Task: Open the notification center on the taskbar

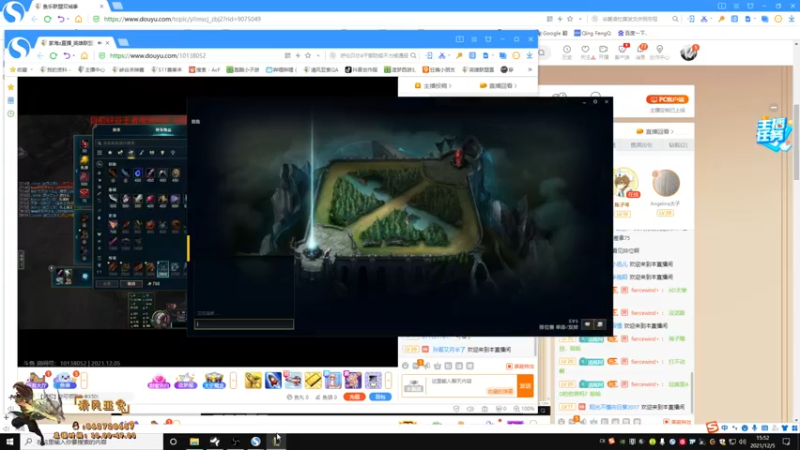Action: pyautogui.click(x=786, y=441)
